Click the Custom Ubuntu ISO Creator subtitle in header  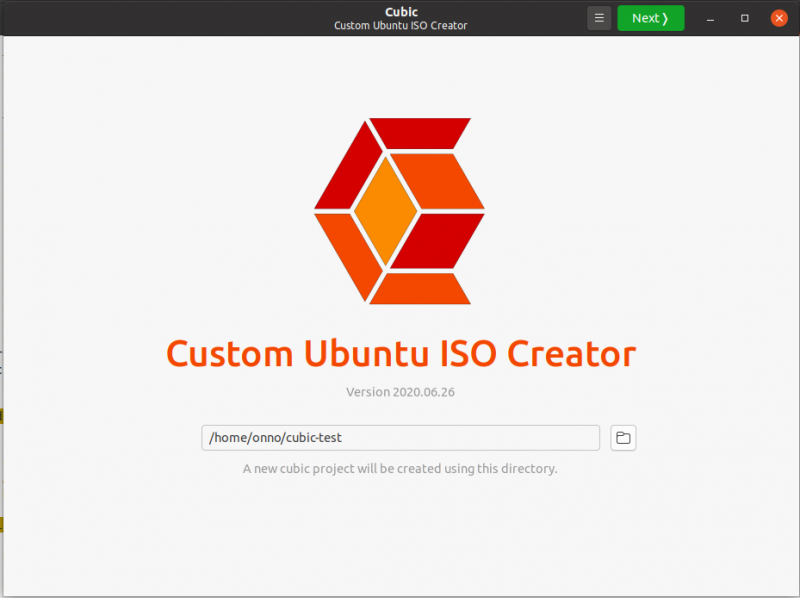tap(400, 25)
